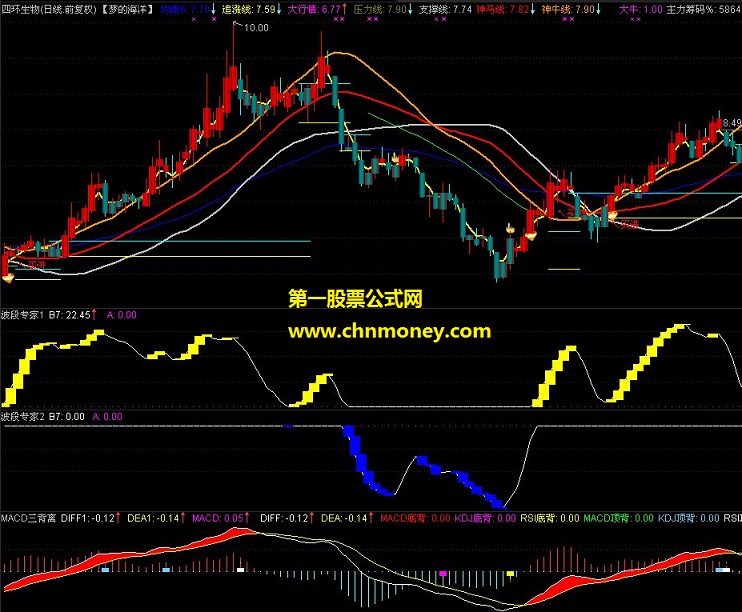Screen dimensions: 742x612
Task: Click the white divergence block in MACD panel
Action: pos(240,570)
